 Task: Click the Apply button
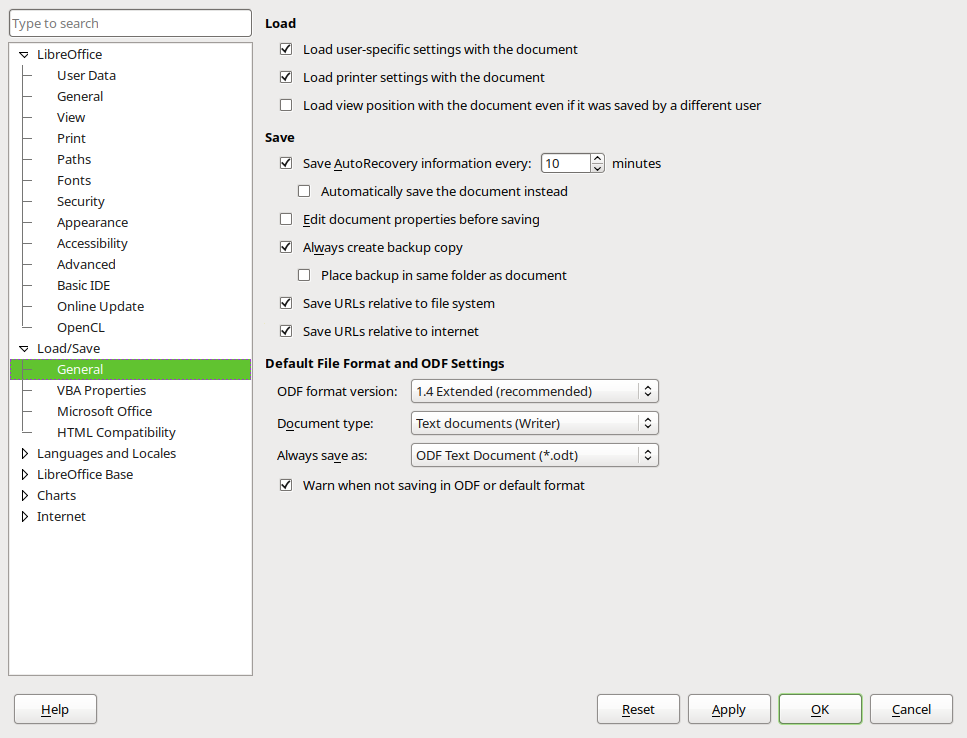(x=729, y=709)
